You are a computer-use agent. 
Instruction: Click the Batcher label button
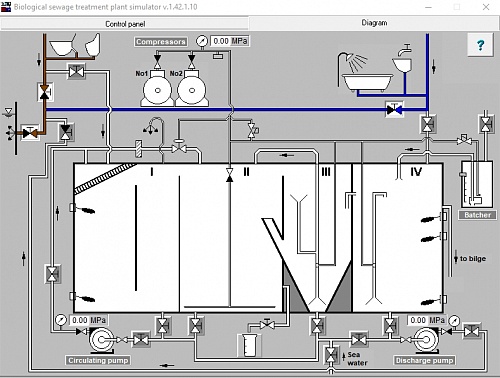[478, 215]
